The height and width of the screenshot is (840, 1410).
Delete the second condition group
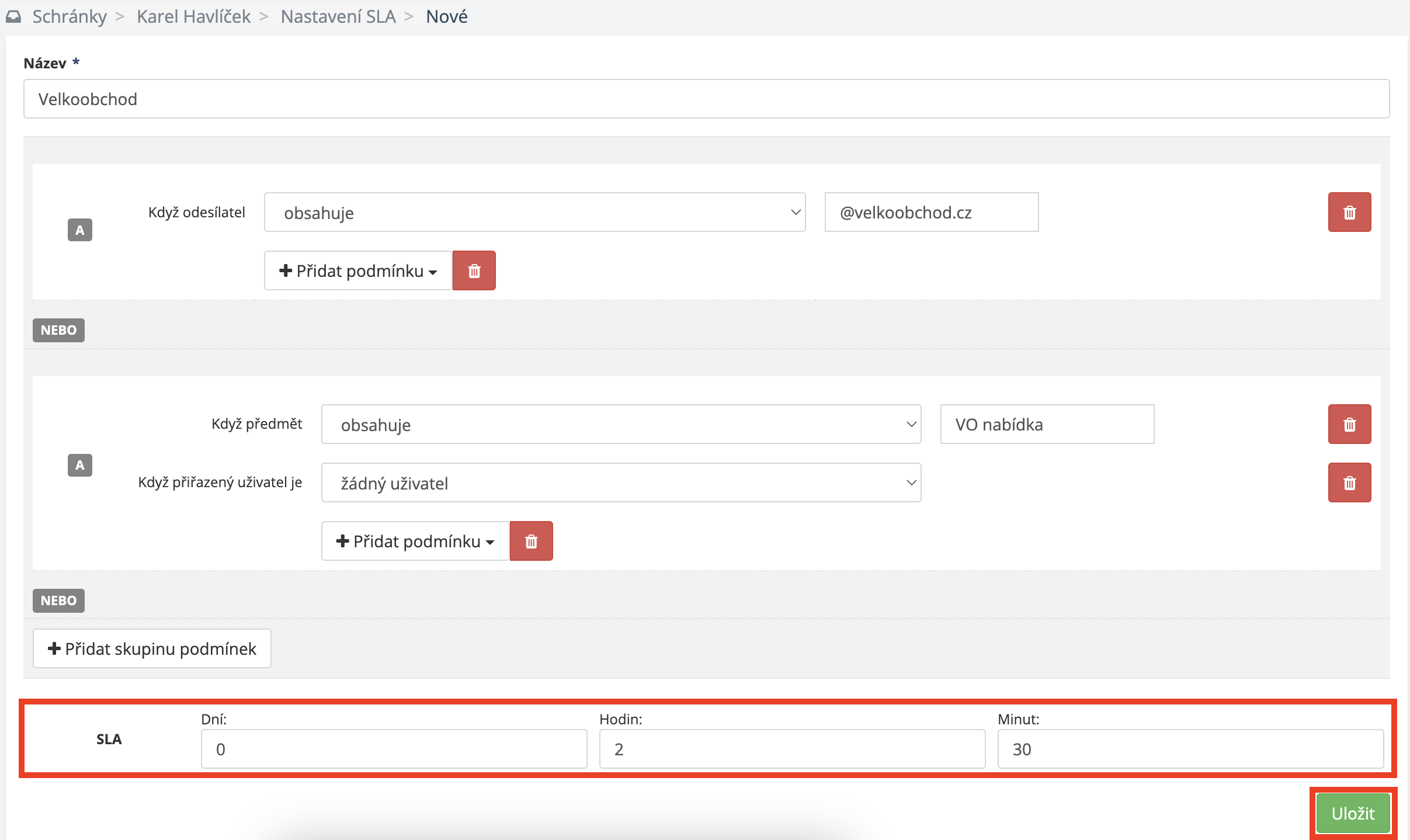point(531,542)
